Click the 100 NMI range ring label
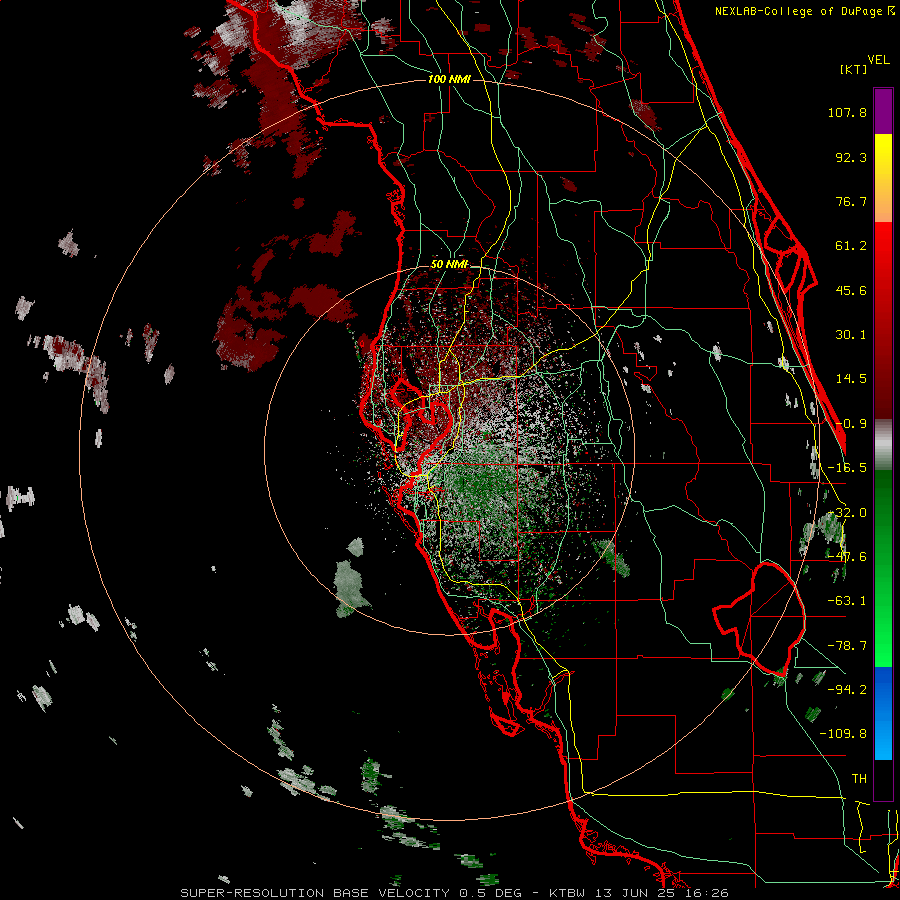This screenshot has width=900, height=900. 449,79
